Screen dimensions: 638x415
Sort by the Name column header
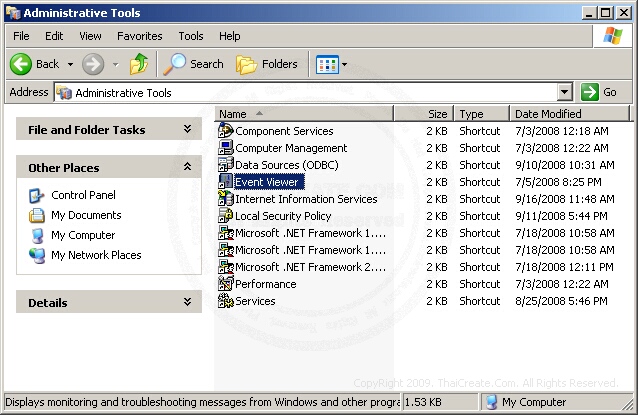click(304, 114)
